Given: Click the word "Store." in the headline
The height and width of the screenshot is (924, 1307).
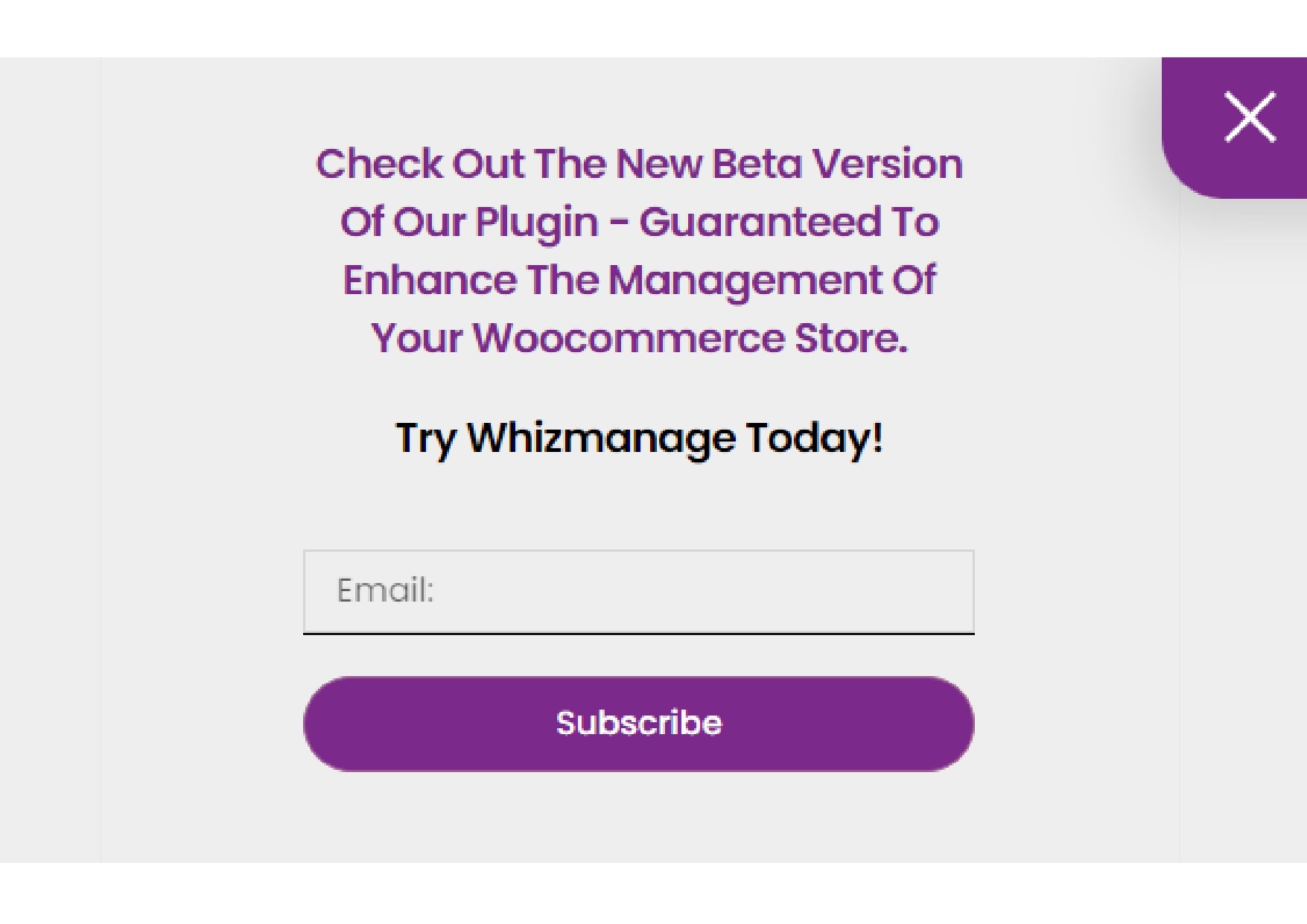Looking at the screenshot, I should point(851,338).
